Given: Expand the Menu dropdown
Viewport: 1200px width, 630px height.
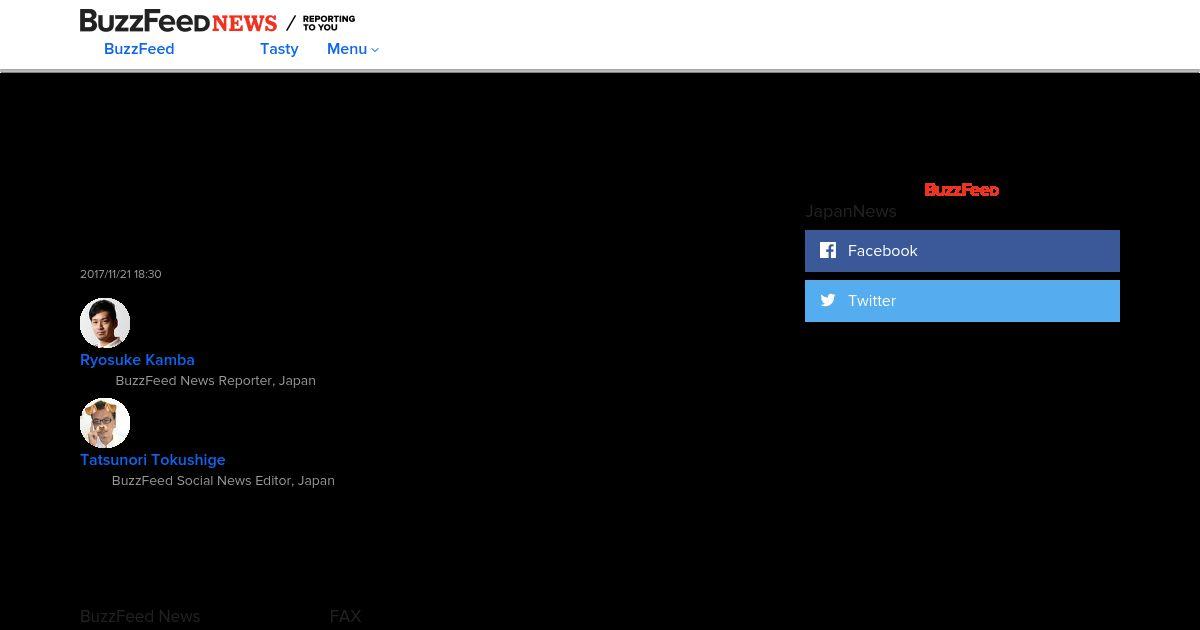Looking at the screenshot, I should pyautogui.click(x=353, y=49).
